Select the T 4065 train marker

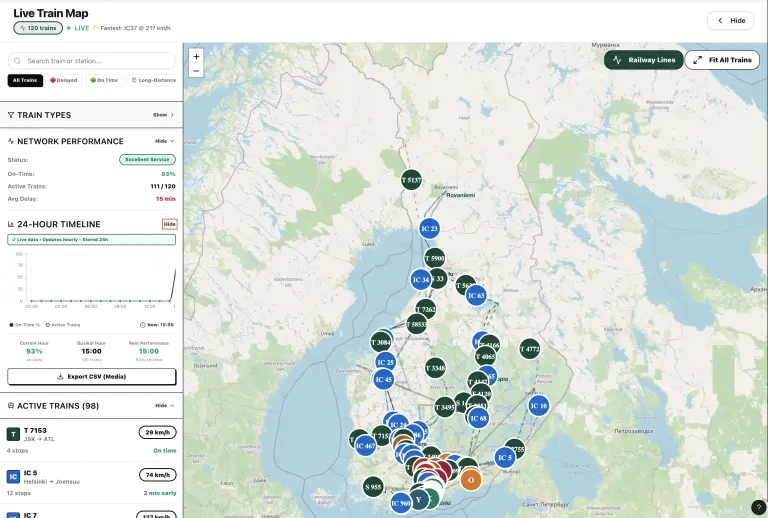(485, 357)
